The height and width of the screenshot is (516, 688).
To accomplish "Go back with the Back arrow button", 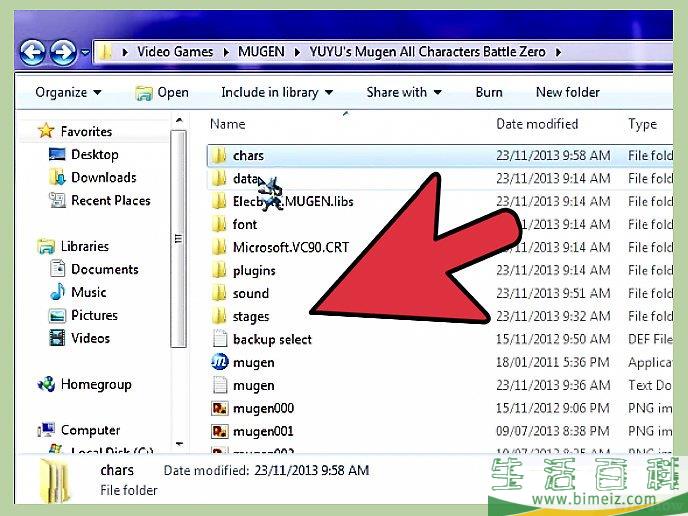I will [x=32, y=53].
